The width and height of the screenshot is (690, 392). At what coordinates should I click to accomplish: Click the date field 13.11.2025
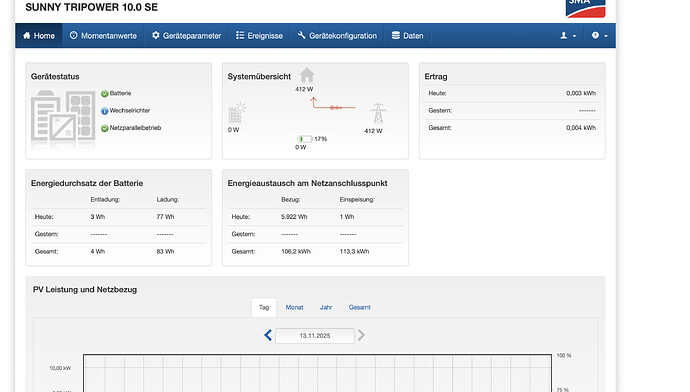315,336
